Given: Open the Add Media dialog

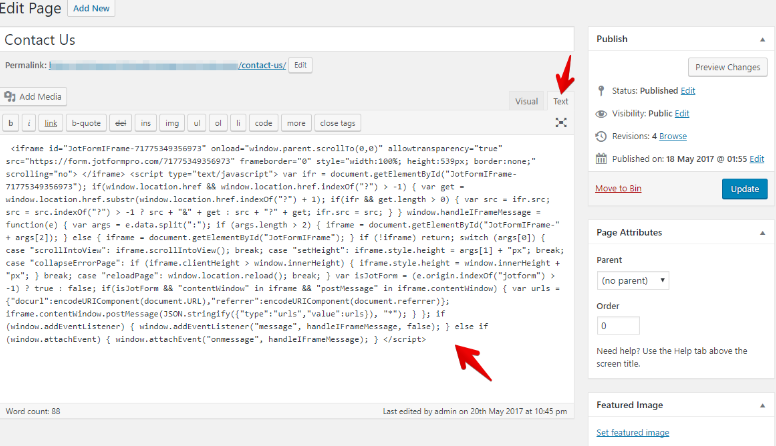Looking at the screenshot, I should 34,97.
